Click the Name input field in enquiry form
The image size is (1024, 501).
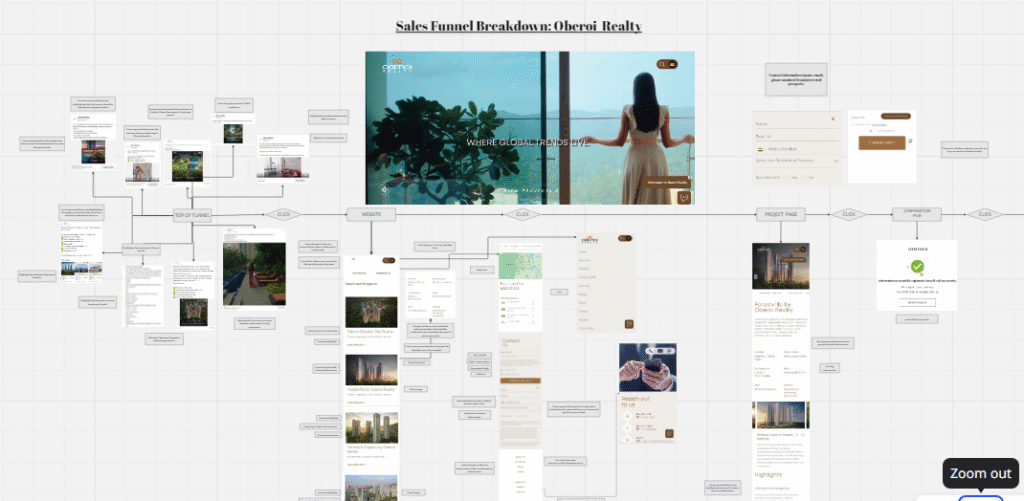coord(795,123)
